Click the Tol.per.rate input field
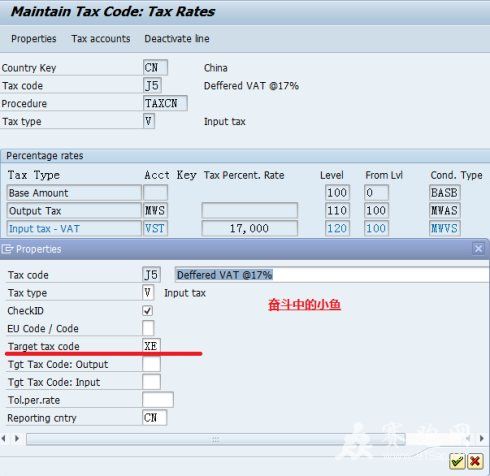490x476 pixels. click(x=158, y=400)
